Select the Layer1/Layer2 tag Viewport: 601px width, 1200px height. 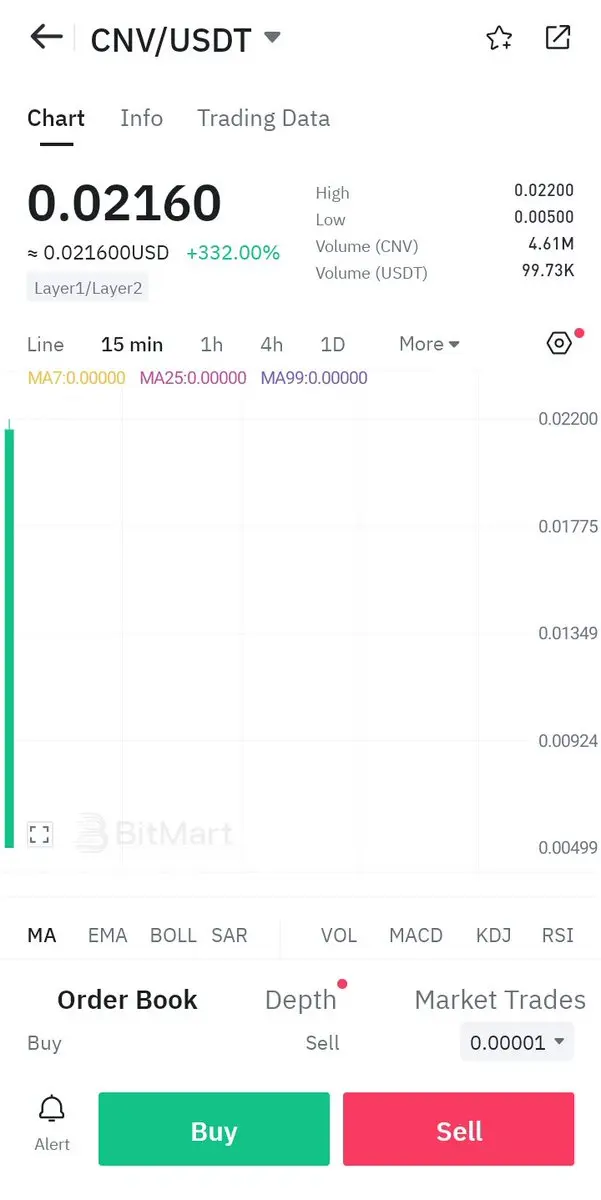coord(88,288)
